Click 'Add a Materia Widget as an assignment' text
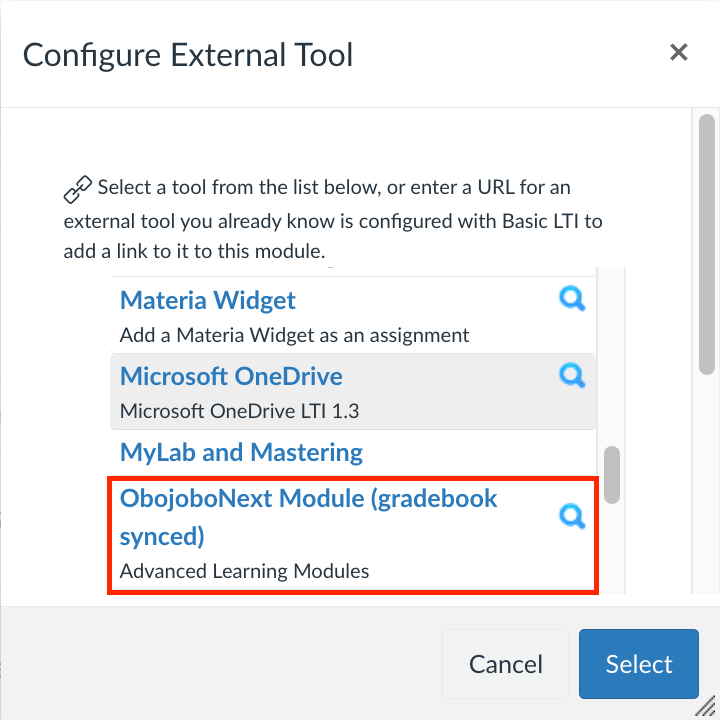The image size is (720, 720). [x=294, y=335]
